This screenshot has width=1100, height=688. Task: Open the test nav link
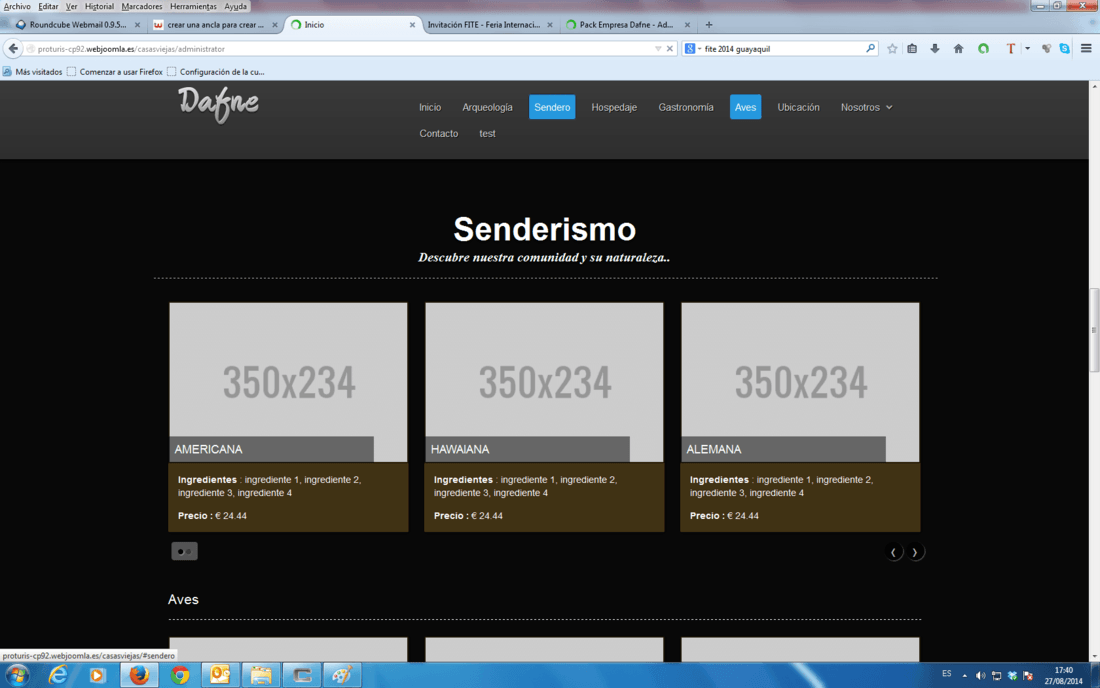(x=487, y=133)
